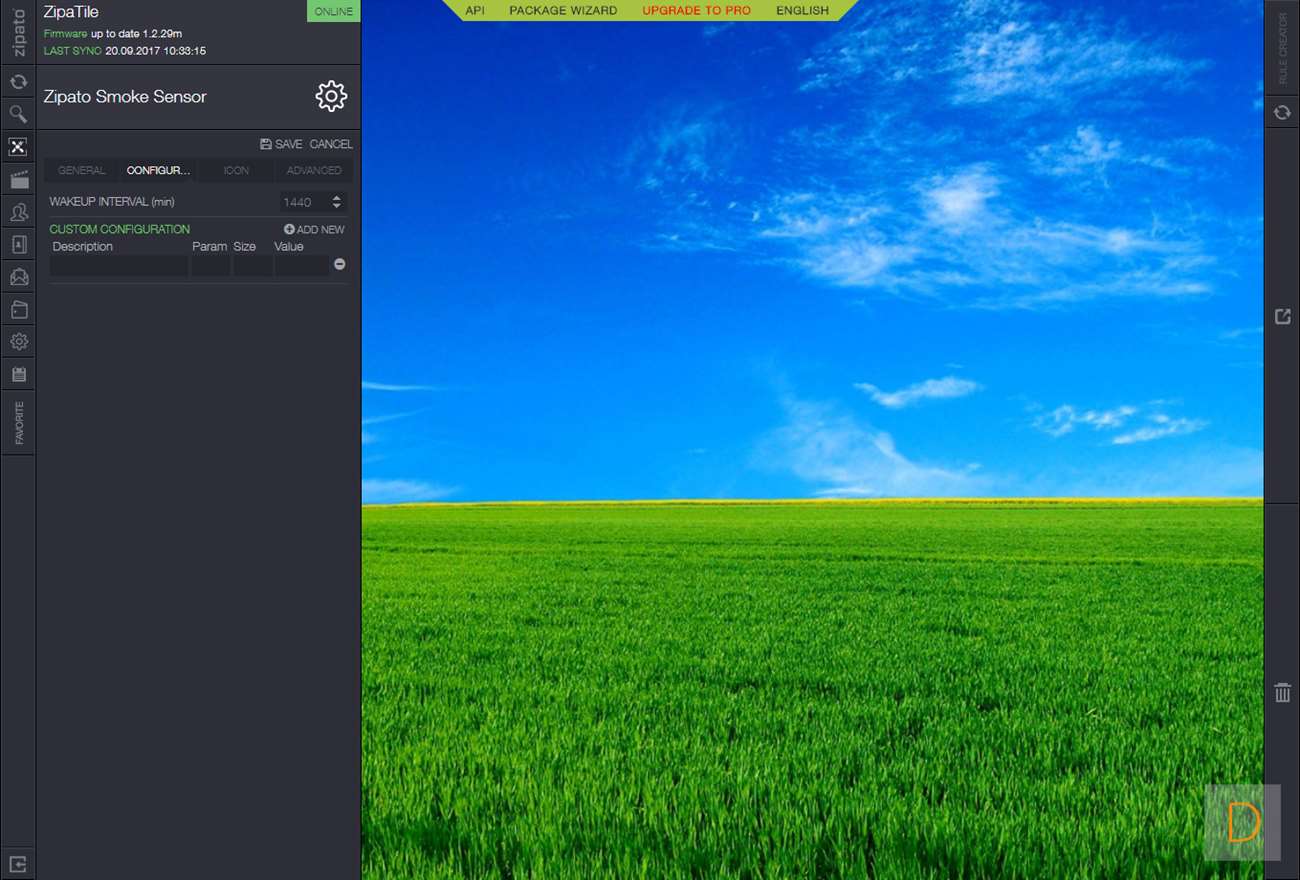The image size is (1300, 880).
Task: Open the English language selector
Action: 802,11
